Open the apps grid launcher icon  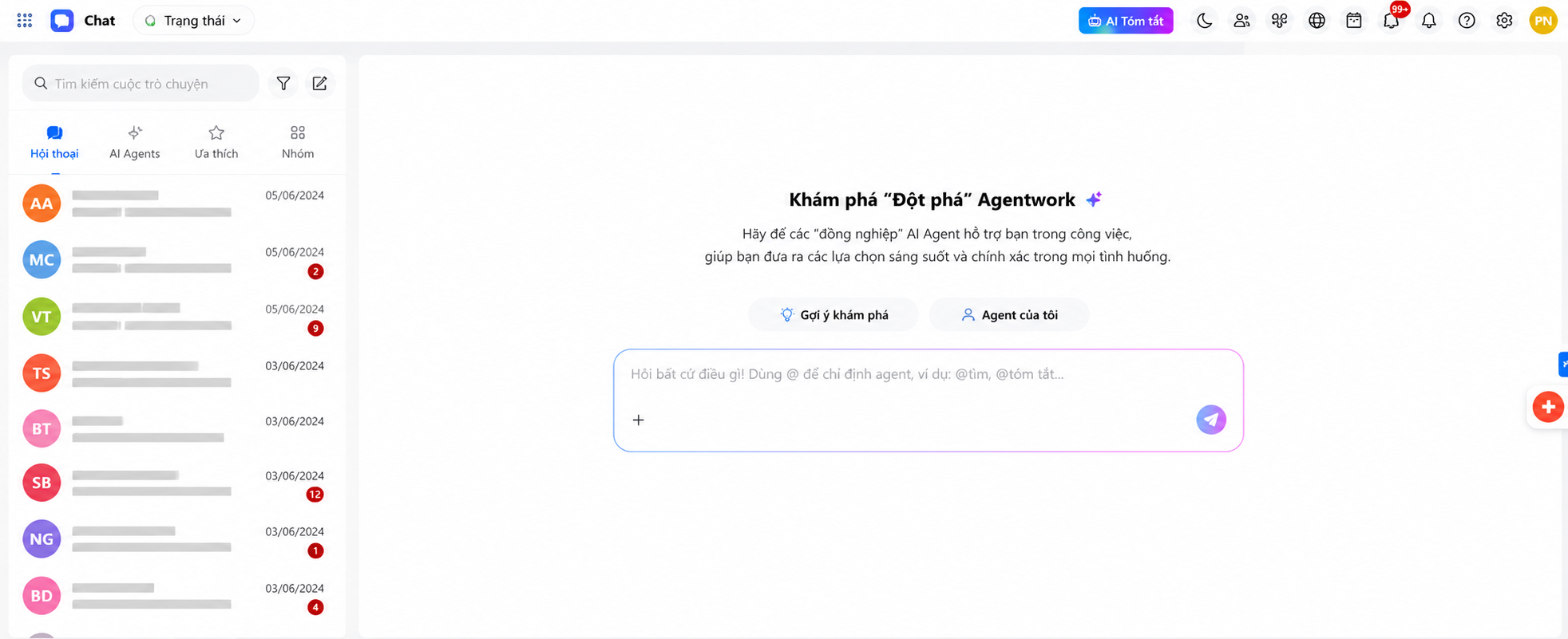(x=25, y=21)
